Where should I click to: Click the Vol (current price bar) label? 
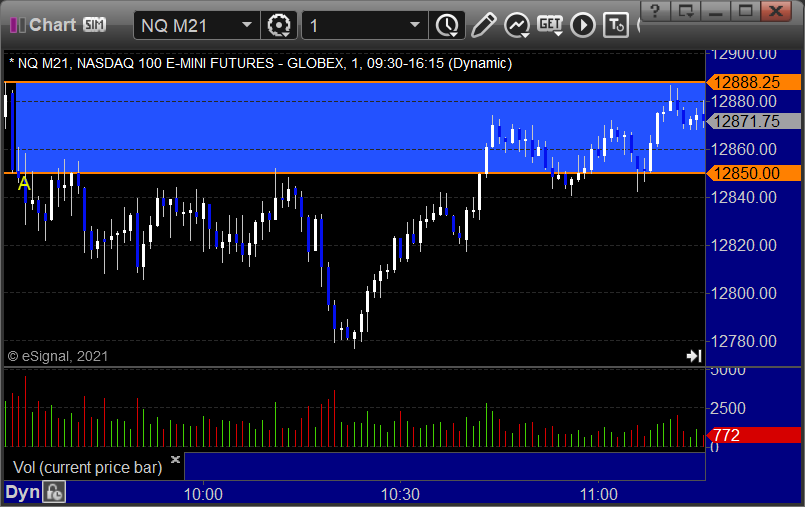[x=88, y=467]
